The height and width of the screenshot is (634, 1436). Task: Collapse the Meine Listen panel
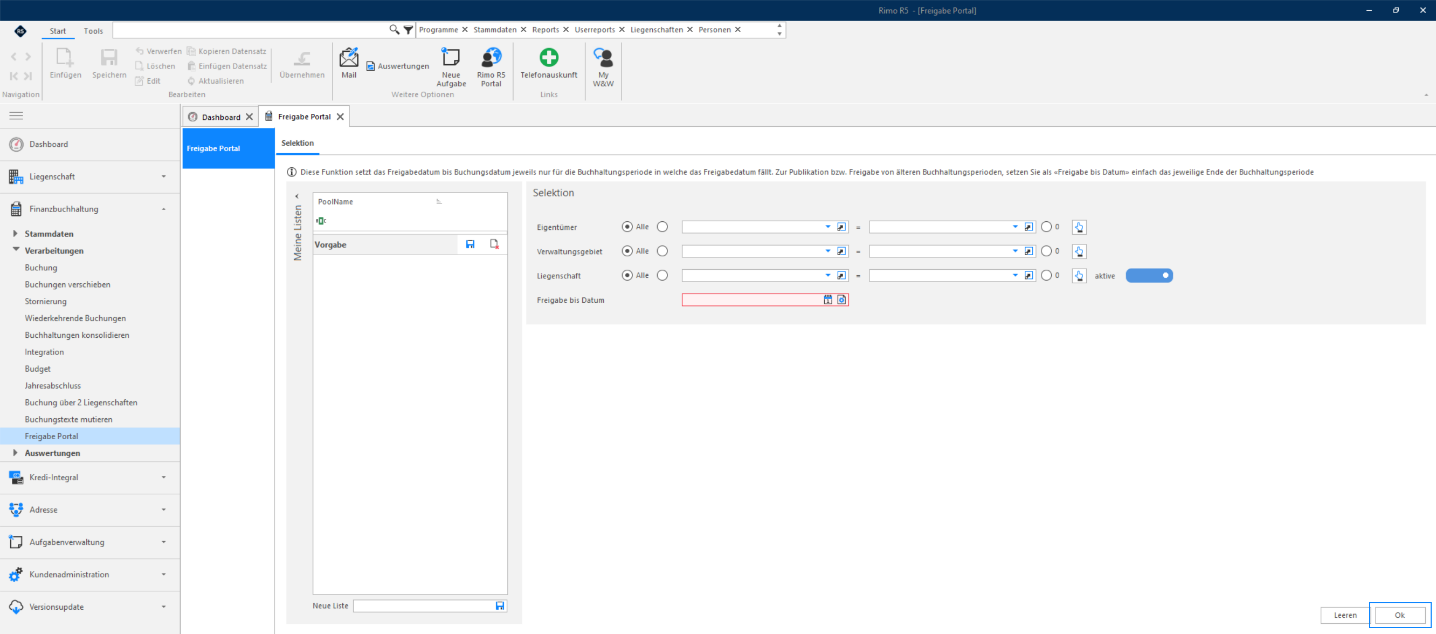(296, 195)
